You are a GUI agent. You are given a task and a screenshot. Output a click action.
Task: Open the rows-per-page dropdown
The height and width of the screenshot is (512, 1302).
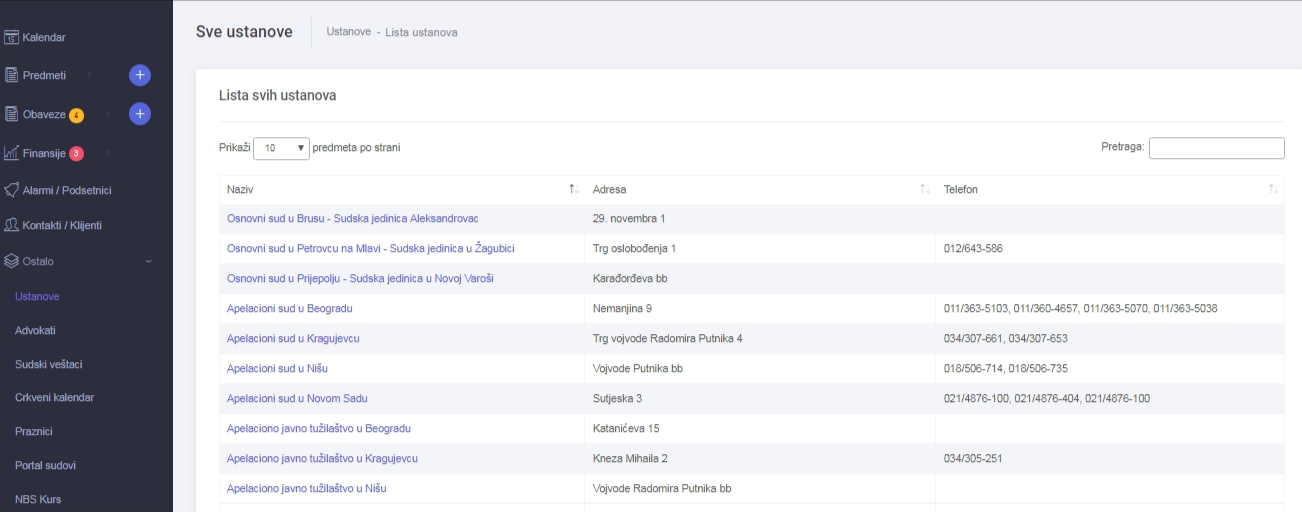coord(281,148)
